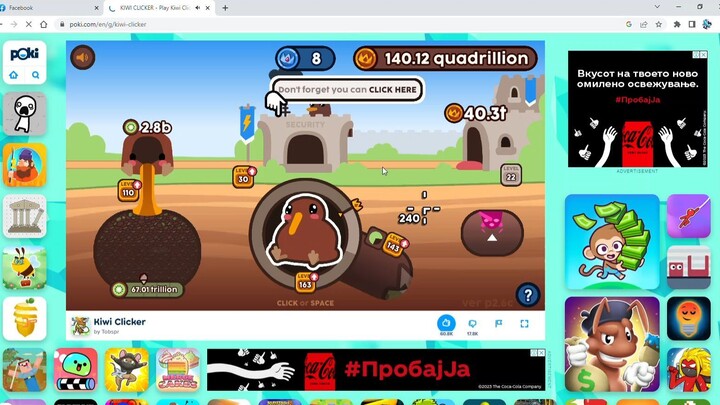Close the right Coca-Cola advertisement
Viewport: 720px width, 405px height.
703,54
